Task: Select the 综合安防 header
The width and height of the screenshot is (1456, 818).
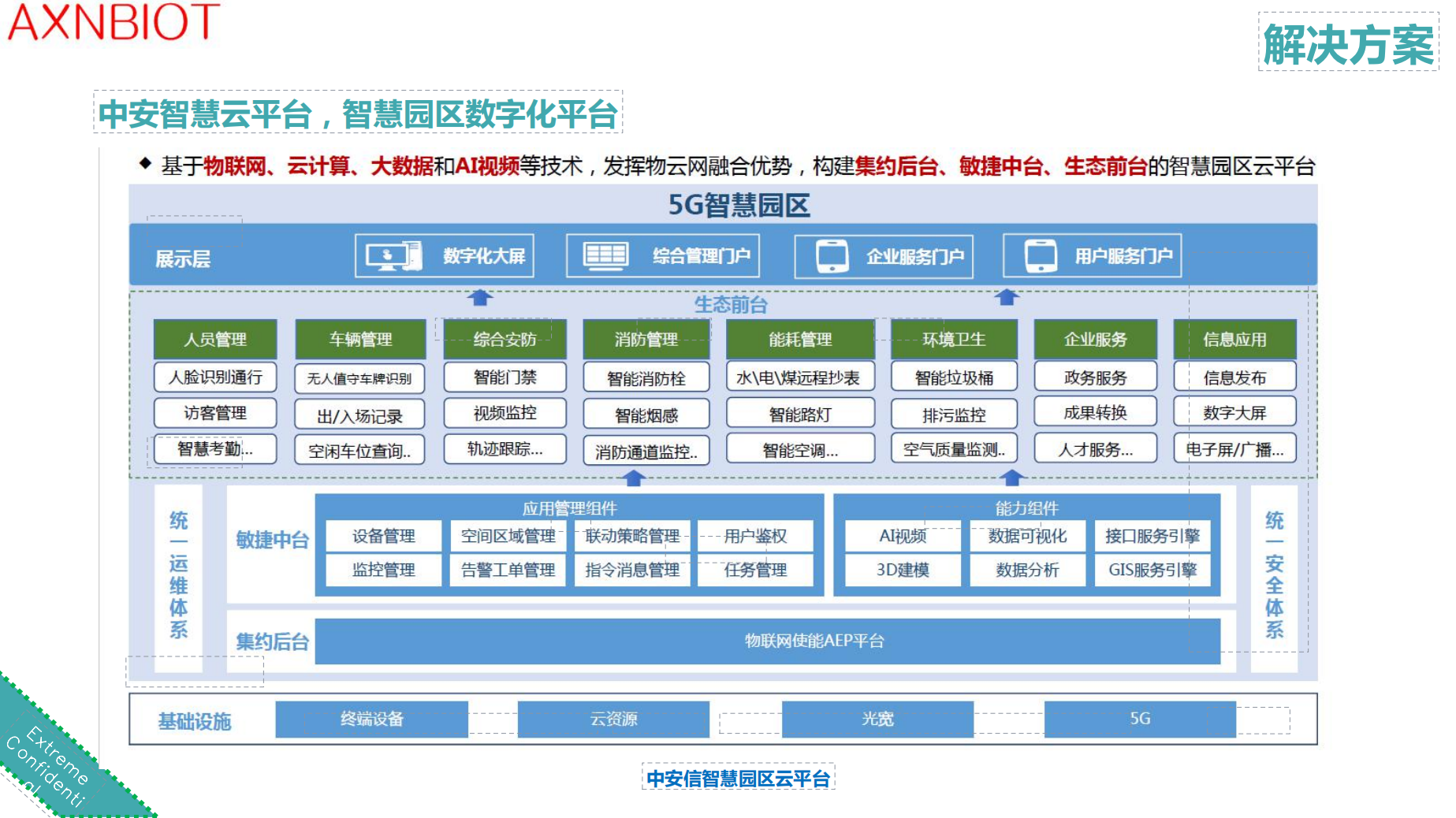Action: point(505,340)
